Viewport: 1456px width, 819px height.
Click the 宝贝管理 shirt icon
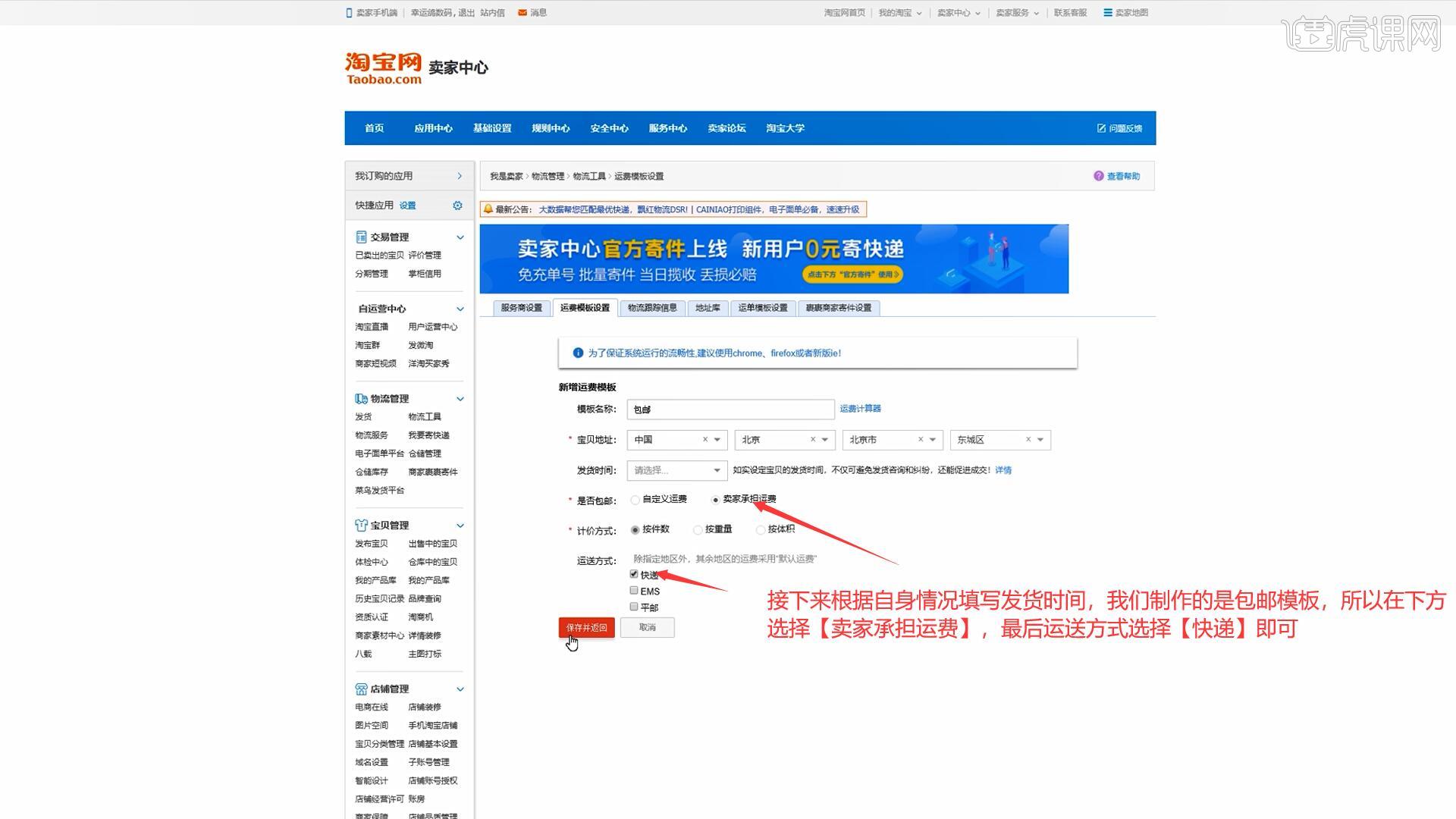click(x=361, y=526)
